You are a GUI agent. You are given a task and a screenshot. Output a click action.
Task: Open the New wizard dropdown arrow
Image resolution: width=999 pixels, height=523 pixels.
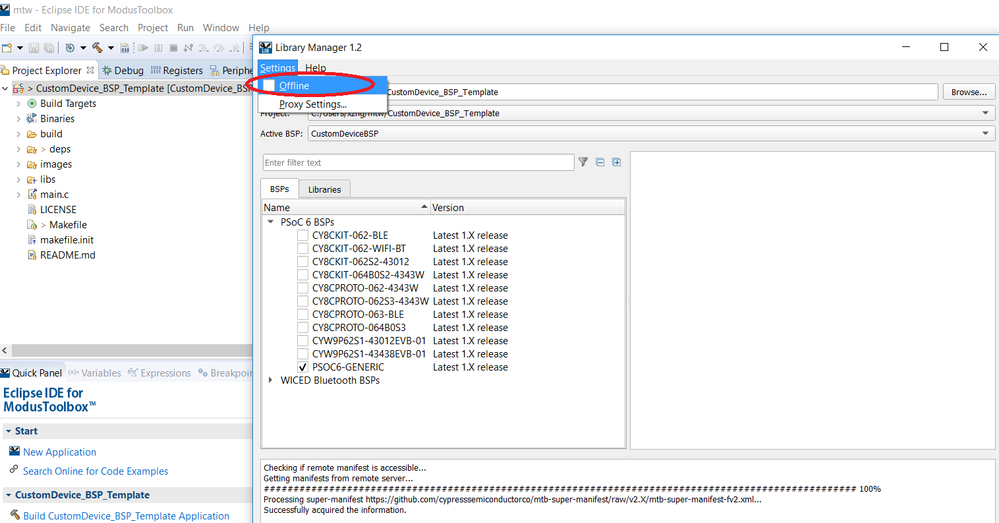[x=20, y=48]
